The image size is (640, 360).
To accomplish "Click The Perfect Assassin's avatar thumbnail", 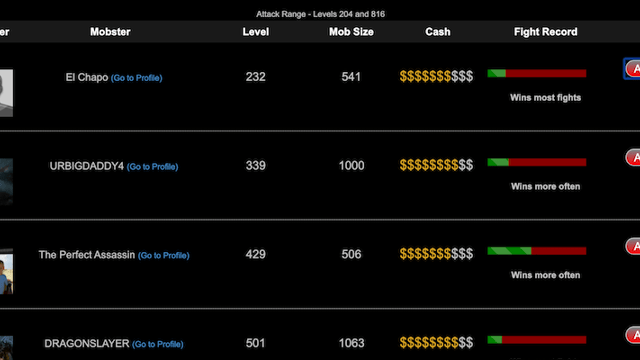I will pos(6,271).
